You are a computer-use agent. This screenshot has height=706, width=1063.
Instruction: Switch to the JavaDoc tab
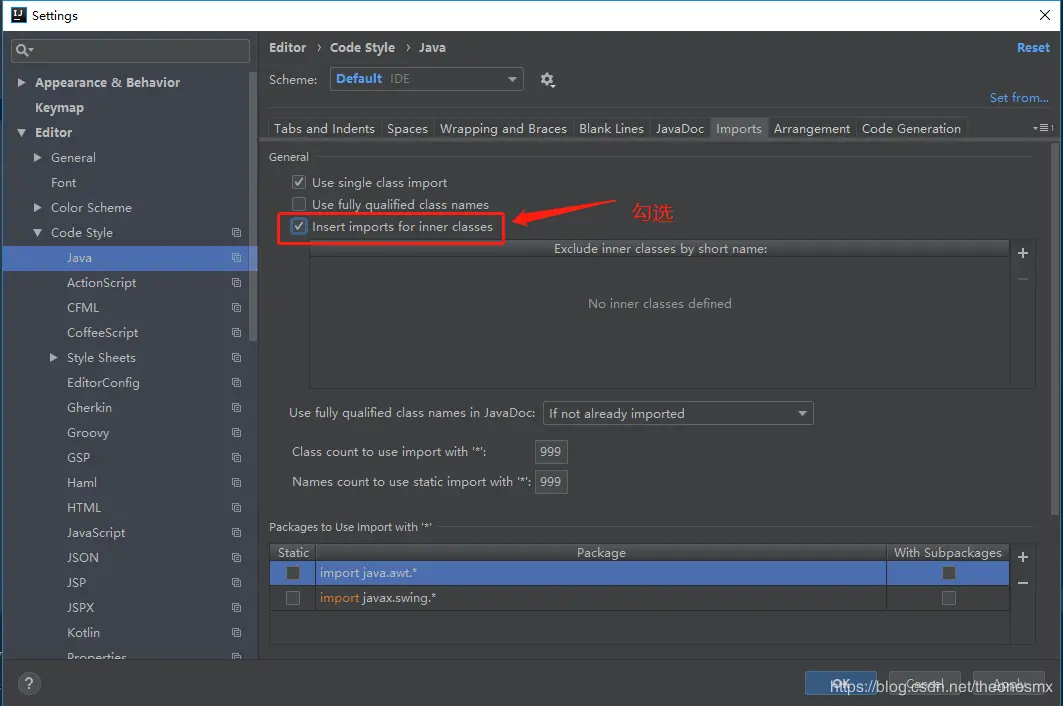pos(679,128)
